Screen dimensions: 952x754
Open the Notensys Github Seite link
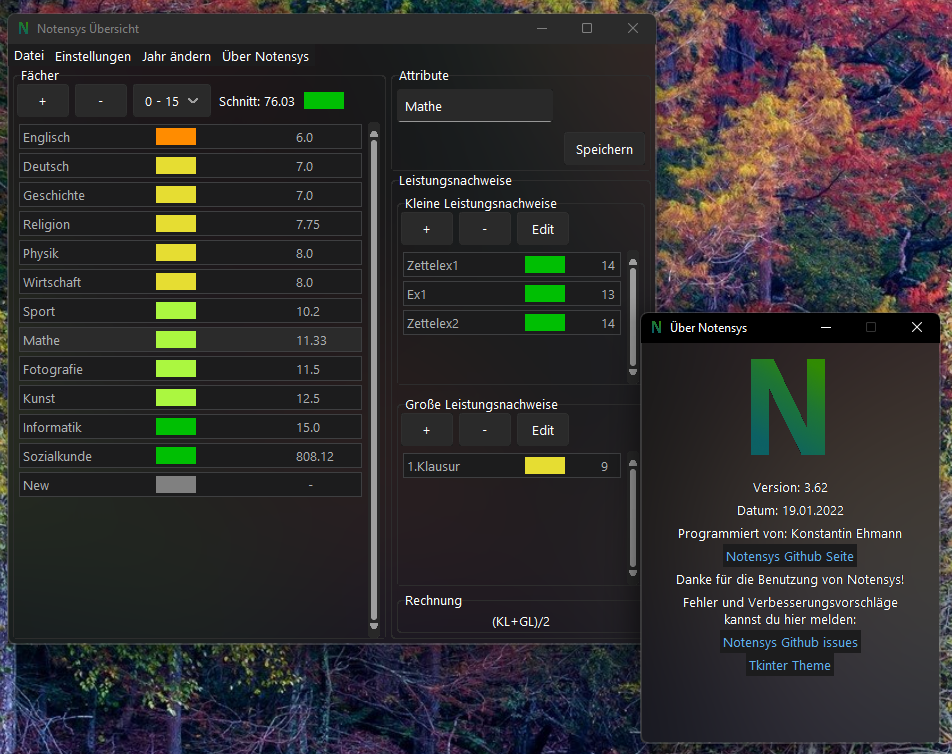tap(790, 557)
